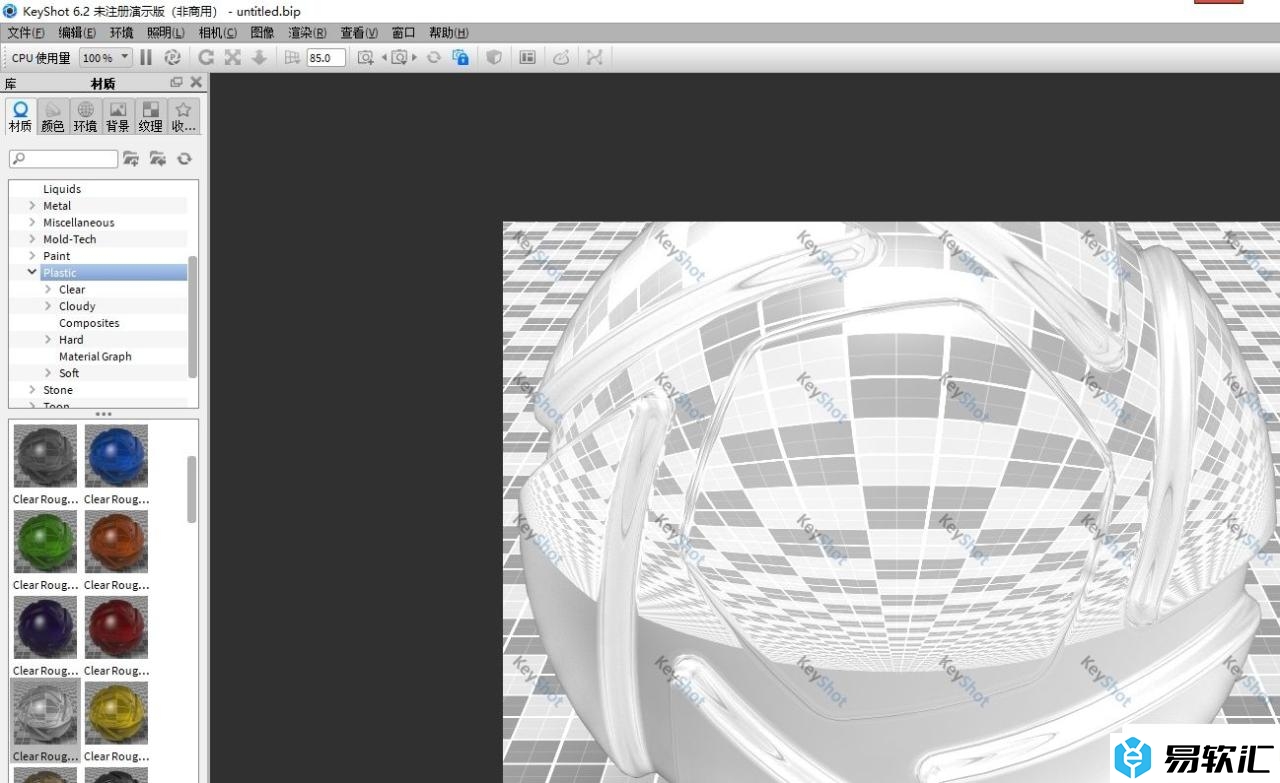
Task: Collapse the Plastic folder arrow
Action: point(32,272)
